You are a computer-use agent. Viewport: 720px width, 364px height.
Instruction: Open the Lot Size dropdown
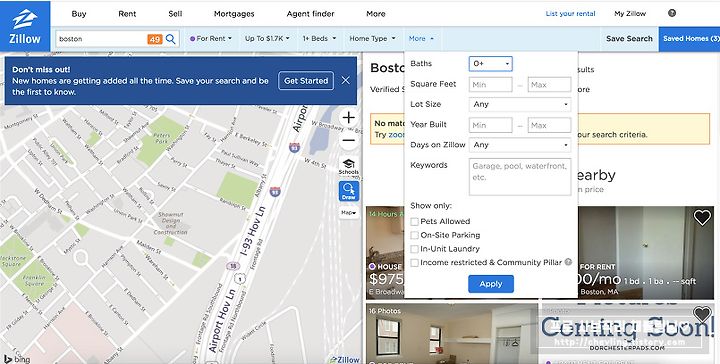point(520,104)
